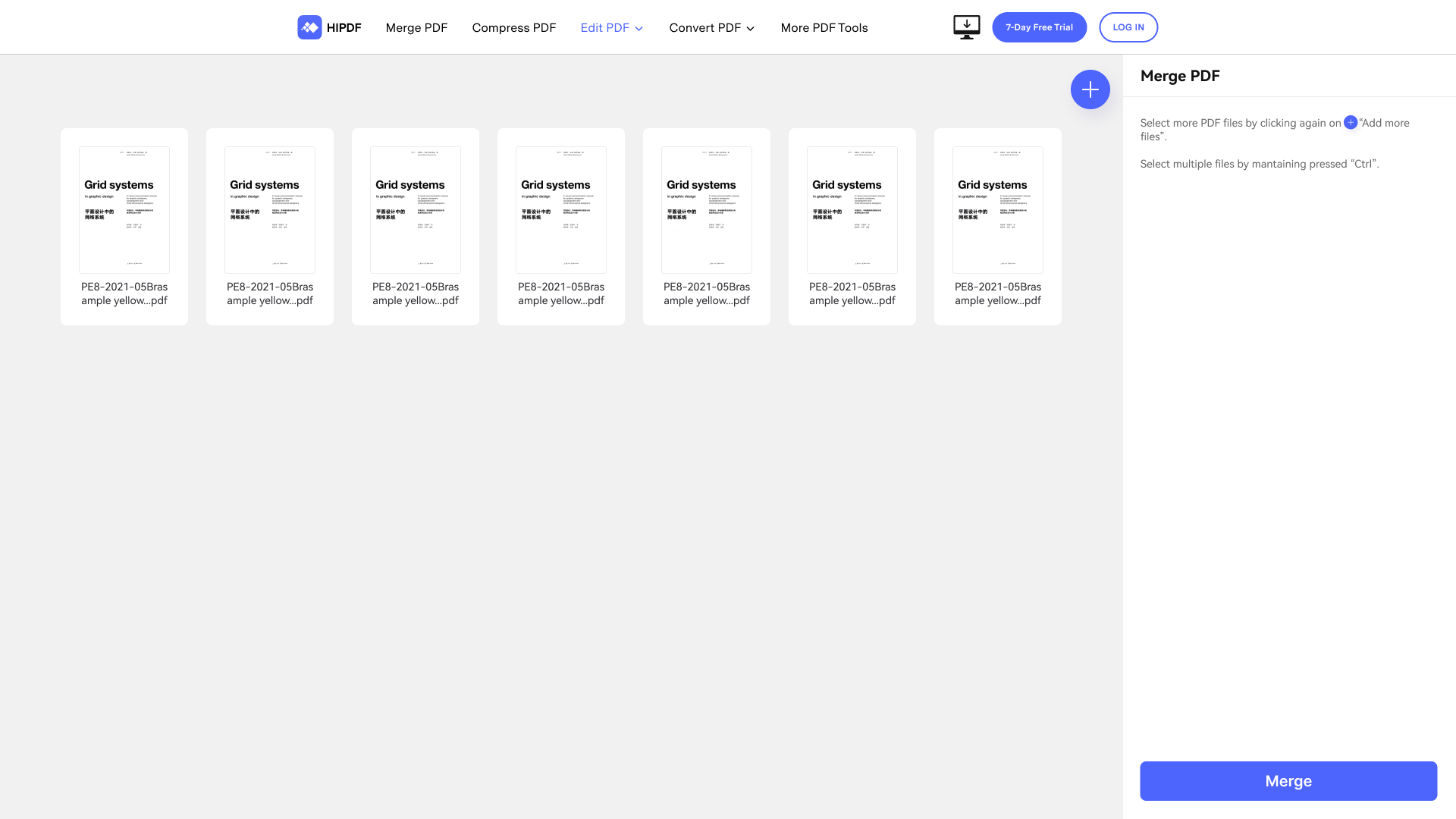The height and width of the screenshot is (819, 1456).
Task: Select the seventh PDF thumbnail
Action: pos(998,210)
